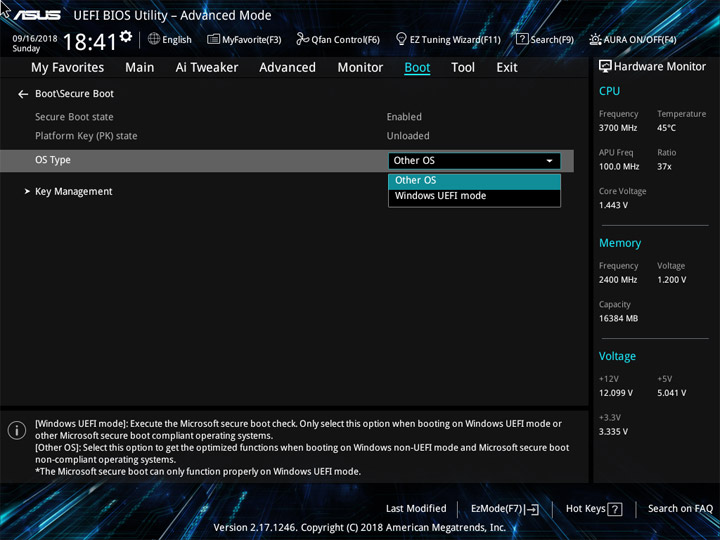Click the 3700 MHz CPU frequency value
Image resolution: width=720 pixels, height=540 pixels.
tap(618, 128)
